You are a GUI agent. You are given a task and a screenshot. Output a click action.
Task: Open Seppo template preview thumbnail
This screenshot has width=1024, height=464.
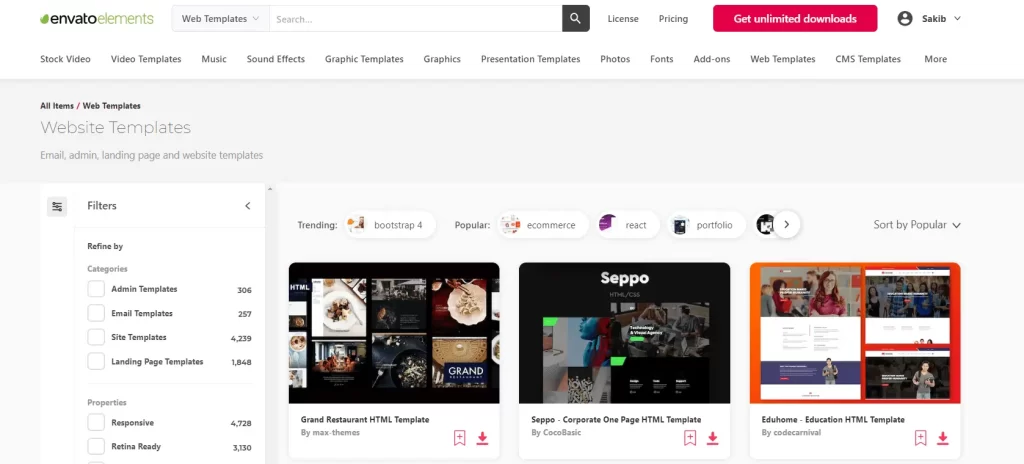click(x=624, y=333)
